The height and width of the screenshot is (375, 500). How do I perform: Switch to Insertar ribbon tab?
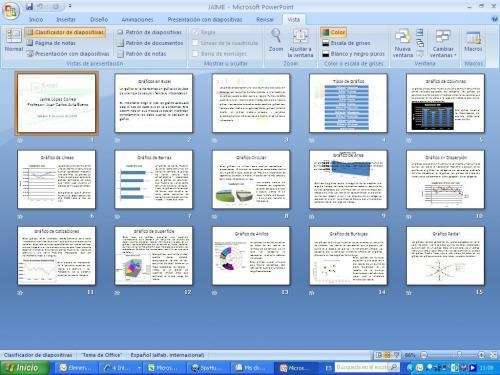pyautogui.click(x=66, y=20)
